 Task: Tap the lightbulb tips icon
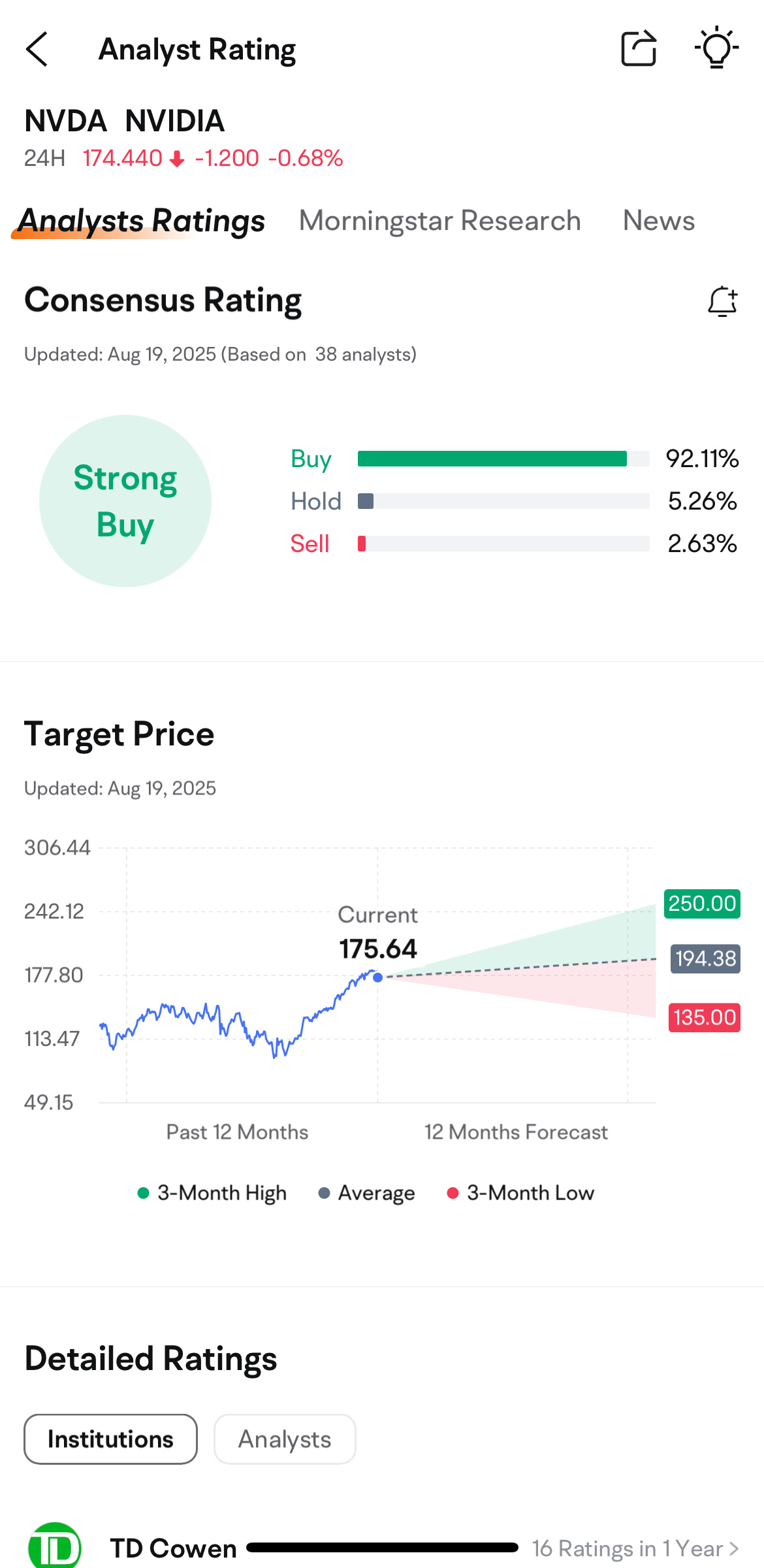716,48
